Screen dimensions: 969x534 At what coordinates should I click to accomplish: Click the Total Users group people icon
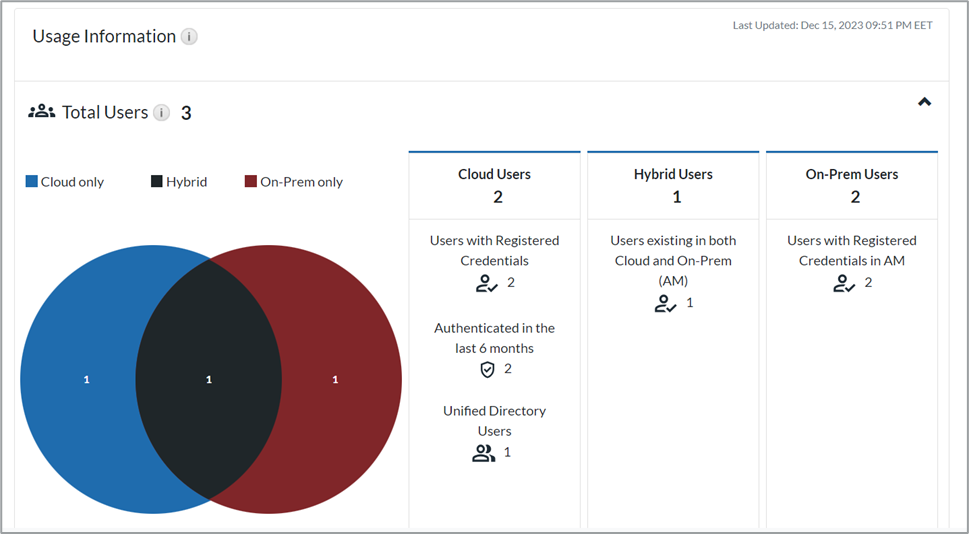[41, 112]
